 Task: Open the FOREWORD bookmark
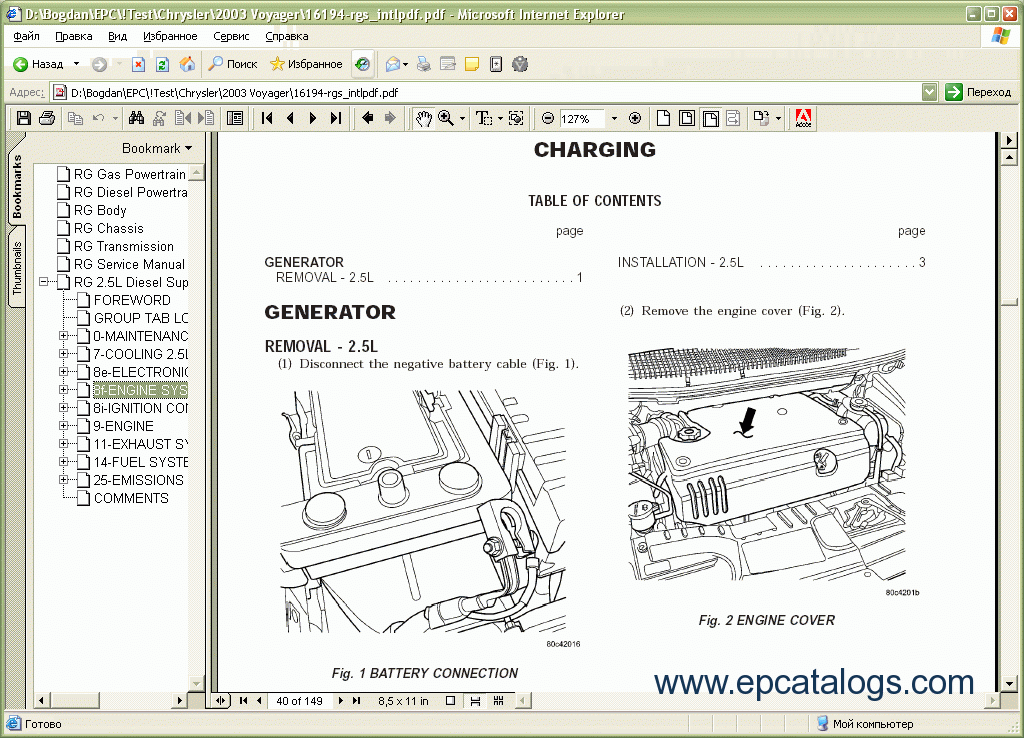132,300
